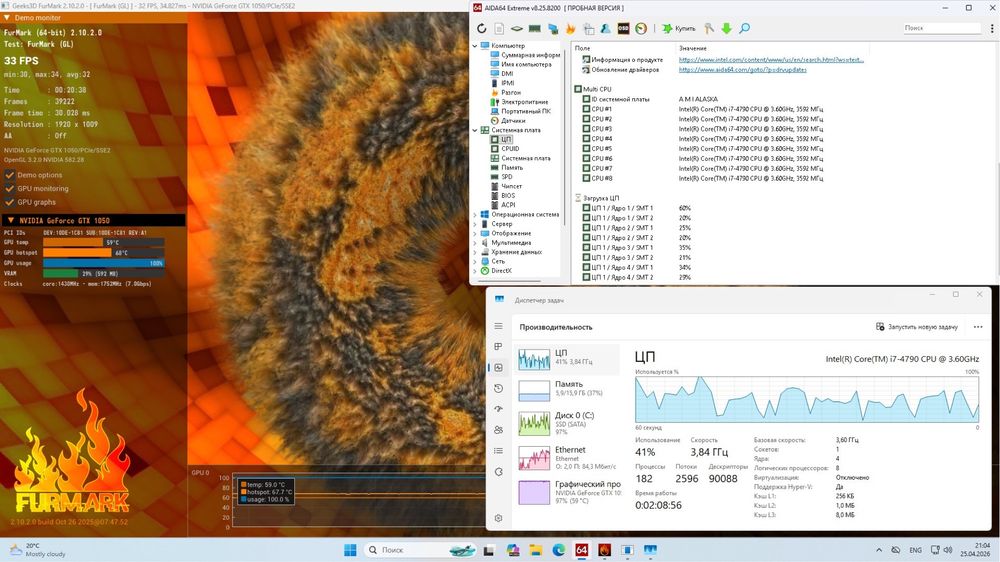Click the AIDA64 motherboard chip toolbar icon
Viewport: 1000px width, 562px height.
pos(517,28)
